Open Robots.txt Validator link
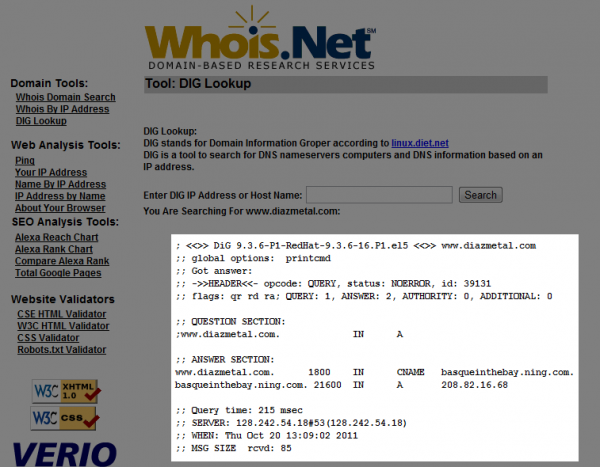Image resolution: width=600 pixels, height=467 pixels. click(62, 349)
